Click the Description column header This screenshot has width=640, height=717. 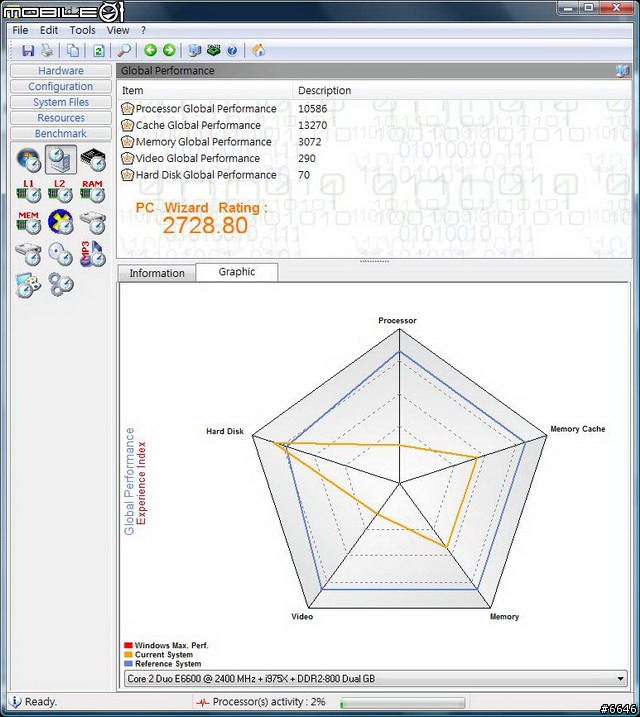(x=462, y=91)
